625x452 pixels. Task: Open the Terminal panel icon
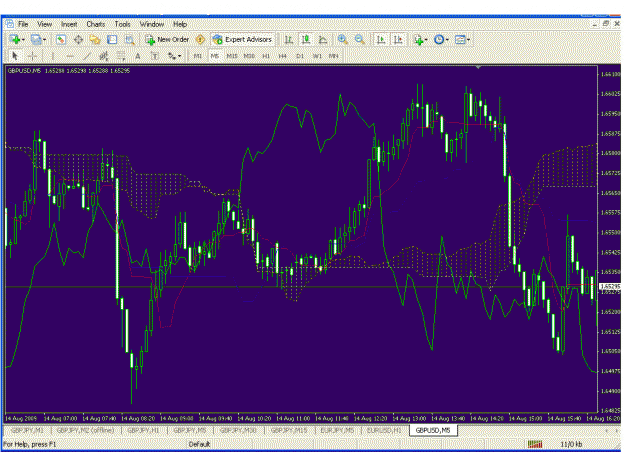click(112, 39)
